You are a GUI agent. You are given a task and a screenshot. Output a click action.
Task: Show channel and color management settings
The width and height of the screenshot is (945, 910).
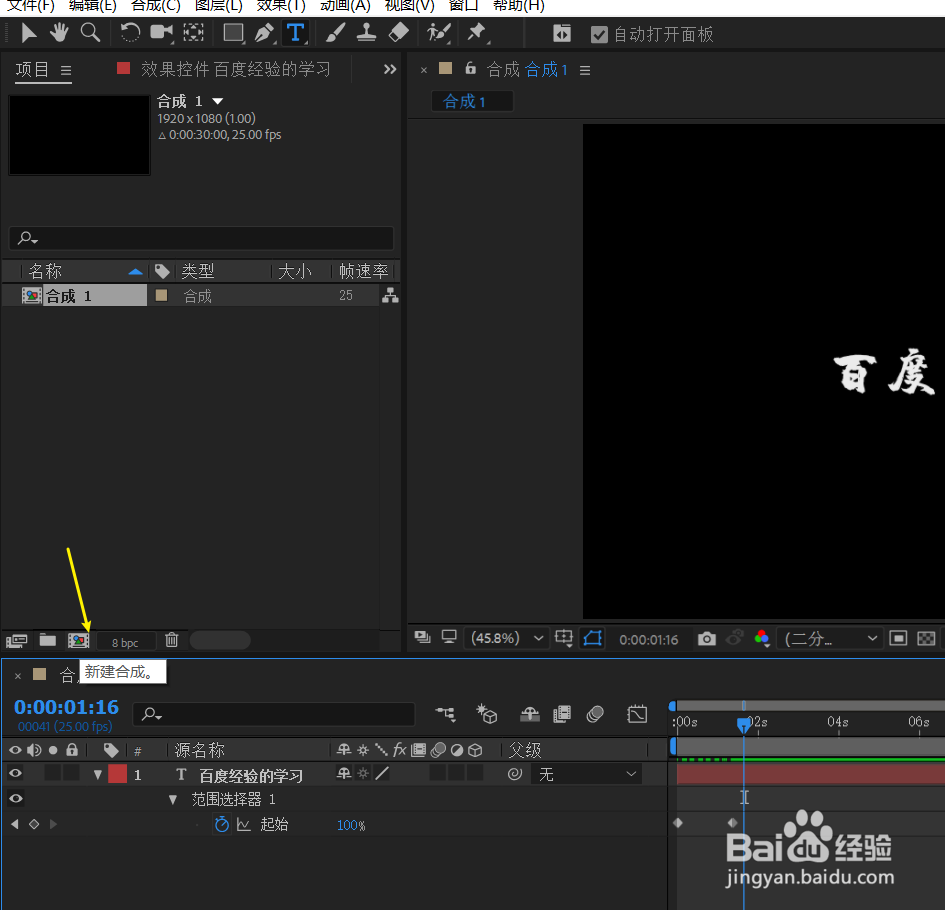click(x=762, y=638)
